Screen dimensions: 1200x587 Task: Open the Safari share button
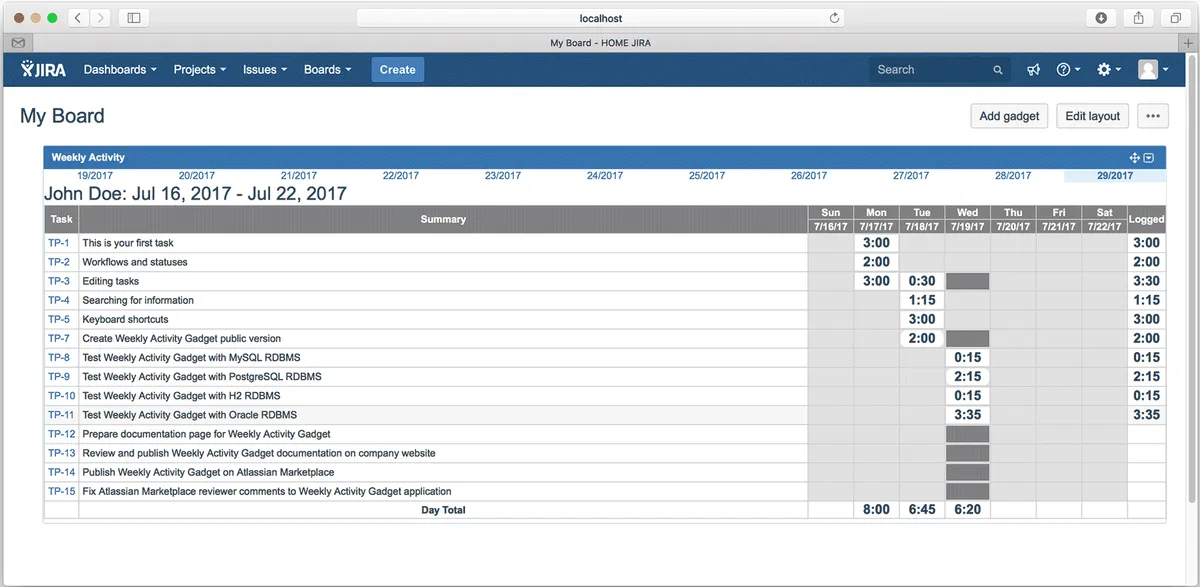click(x=1138, y=17)
